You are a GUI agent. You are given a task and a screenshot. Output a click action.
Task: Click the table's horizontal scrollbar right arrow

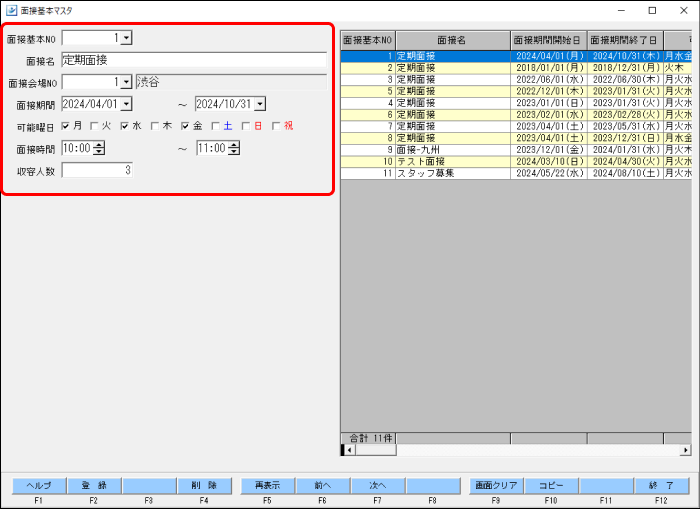[x=686, y=450]
